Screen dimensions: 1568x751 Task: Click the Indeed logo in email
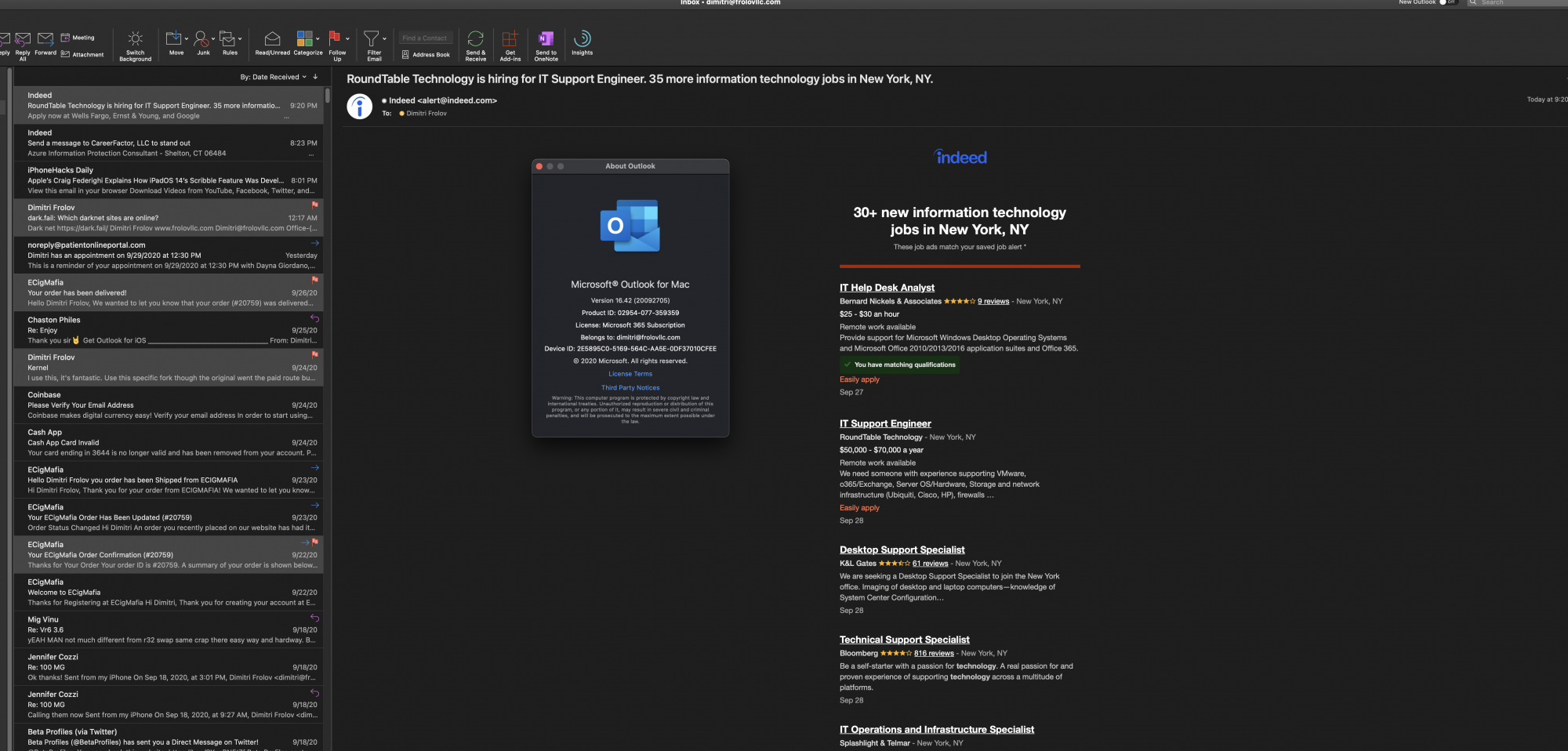click(960, 157)
